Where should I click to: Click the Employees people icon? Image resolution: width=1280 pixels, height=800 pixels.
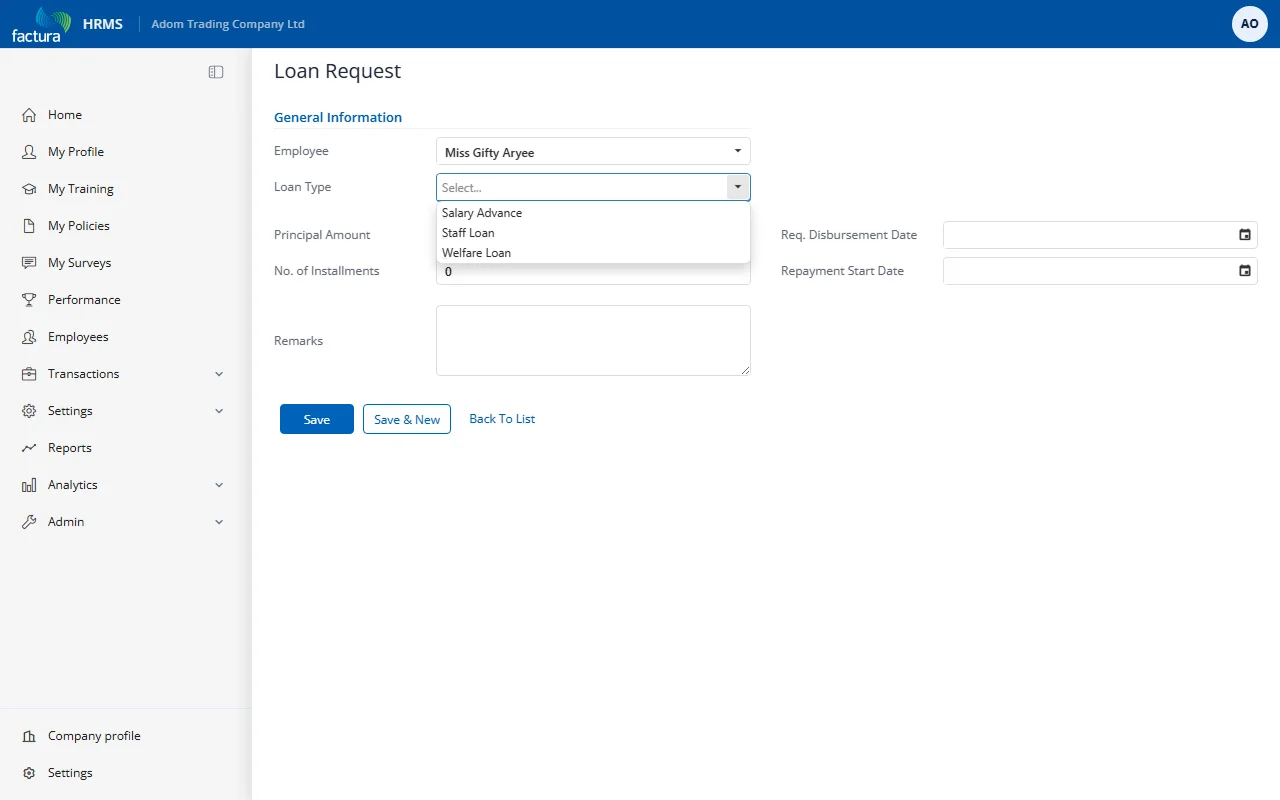[29, 337]
